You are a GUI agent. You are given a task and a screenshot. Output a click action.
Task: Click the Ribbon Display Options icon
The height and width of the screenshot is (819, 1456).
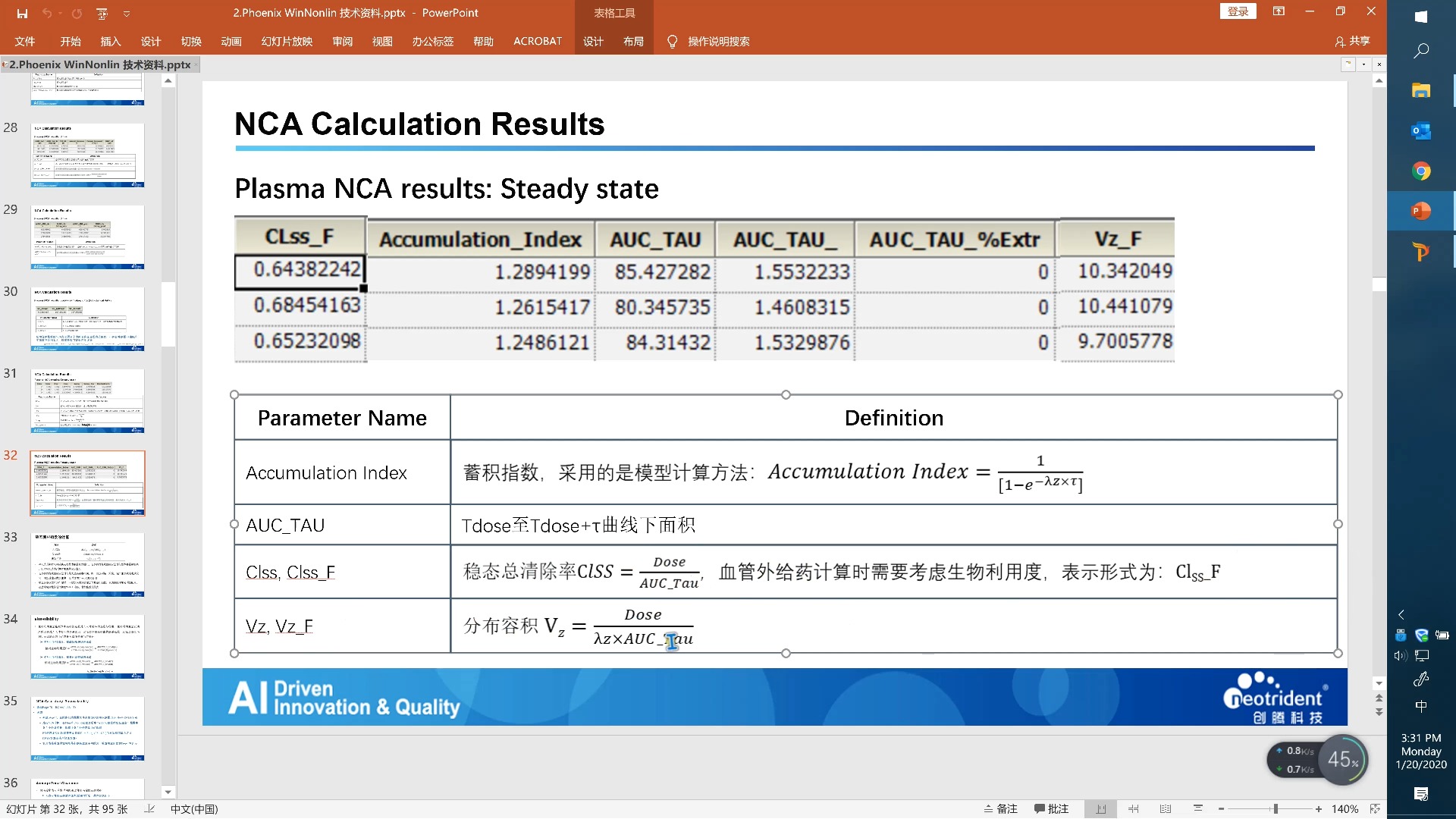tap(1279, 11)
